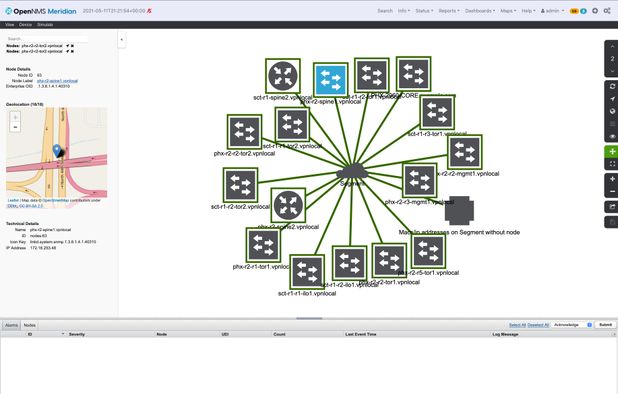Click the Select All link
Viewport: 618px width, 394px height.
point(517,325)
